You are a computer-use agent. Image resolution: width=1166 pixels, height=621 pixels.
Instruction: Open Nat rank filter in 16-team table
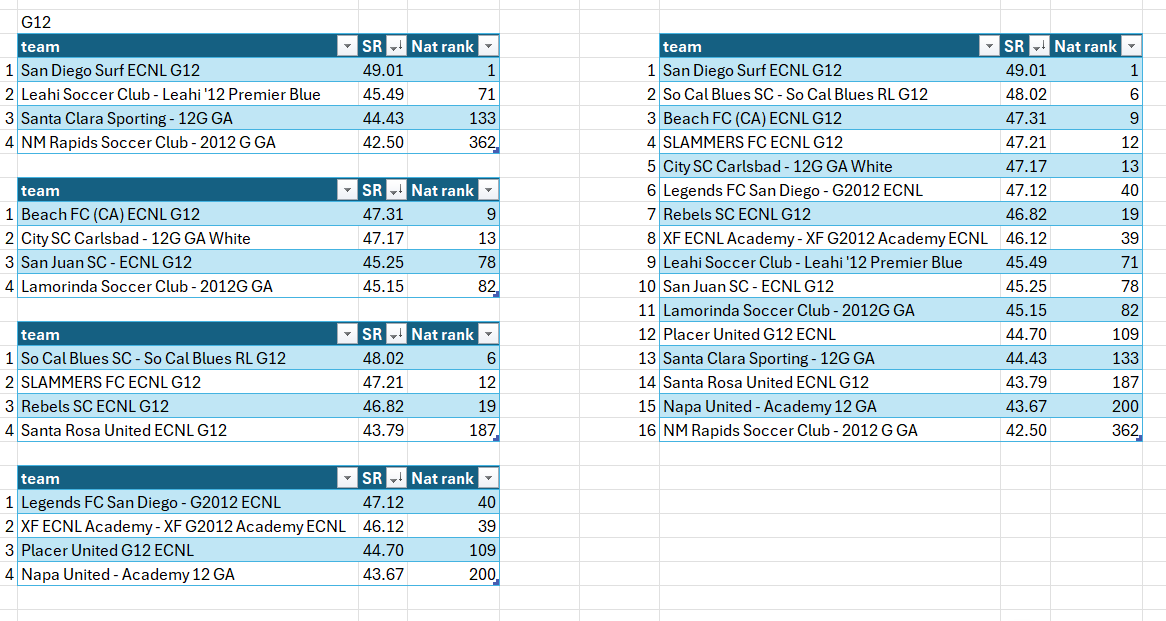[x=1130, y=46]
